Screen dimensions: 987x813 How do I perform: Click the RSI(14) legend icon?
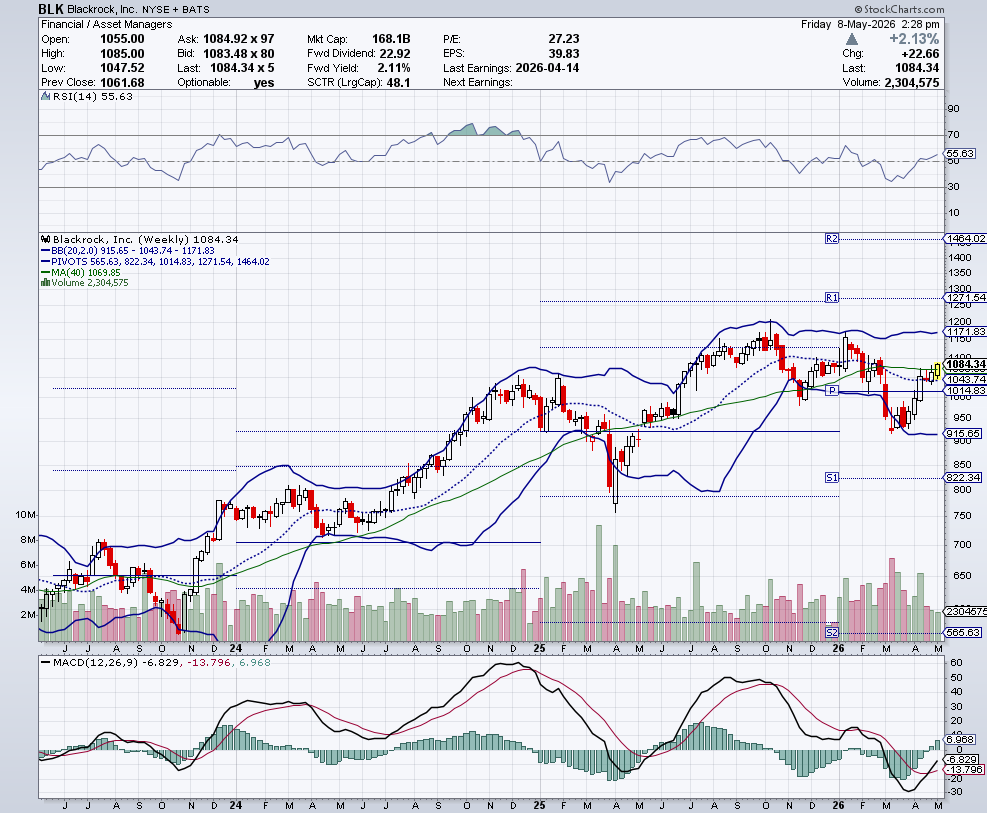pos(45,96)
